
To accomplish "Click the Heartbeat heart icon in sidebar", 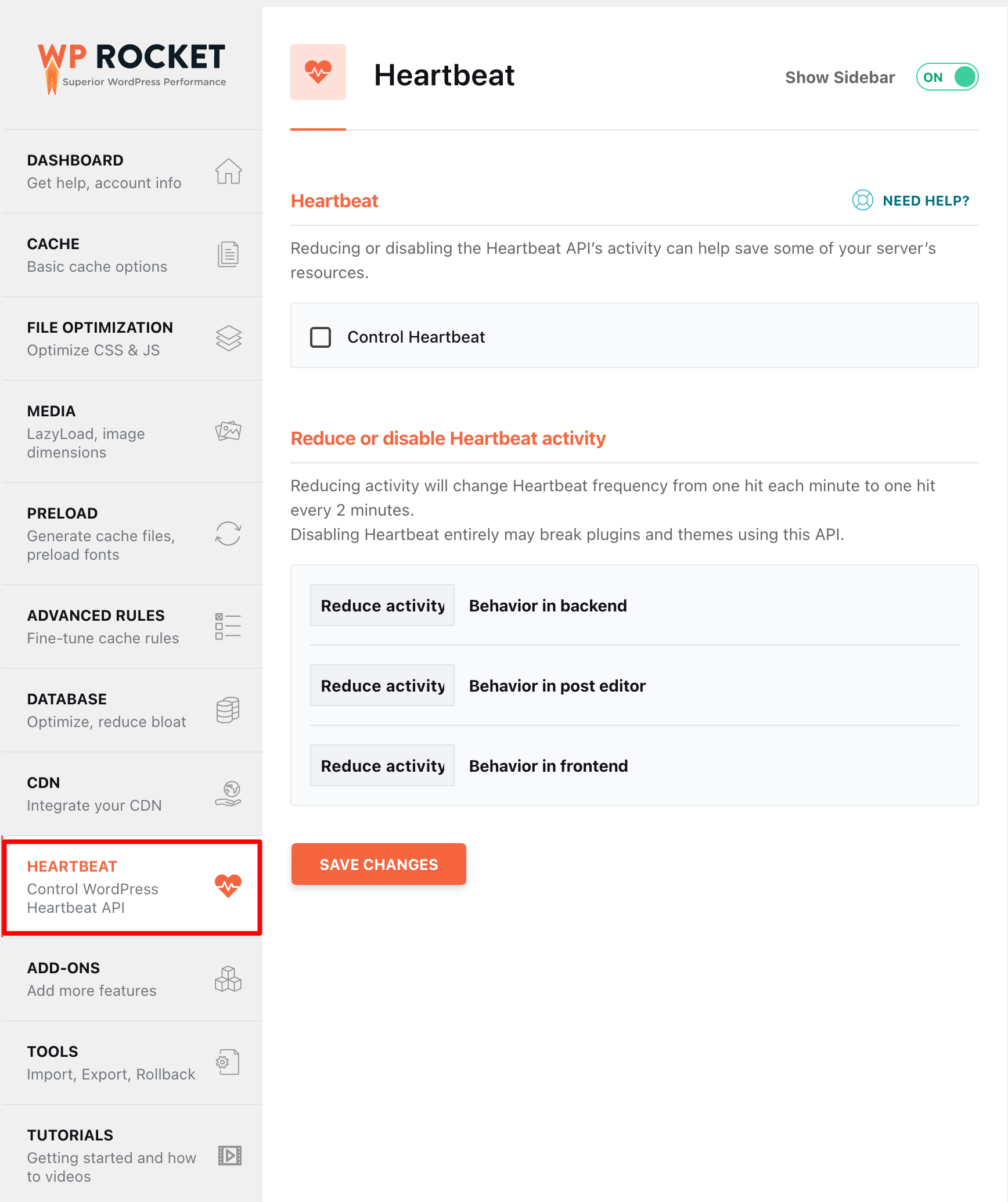I will pyautogui.click(x=228, y=886).
